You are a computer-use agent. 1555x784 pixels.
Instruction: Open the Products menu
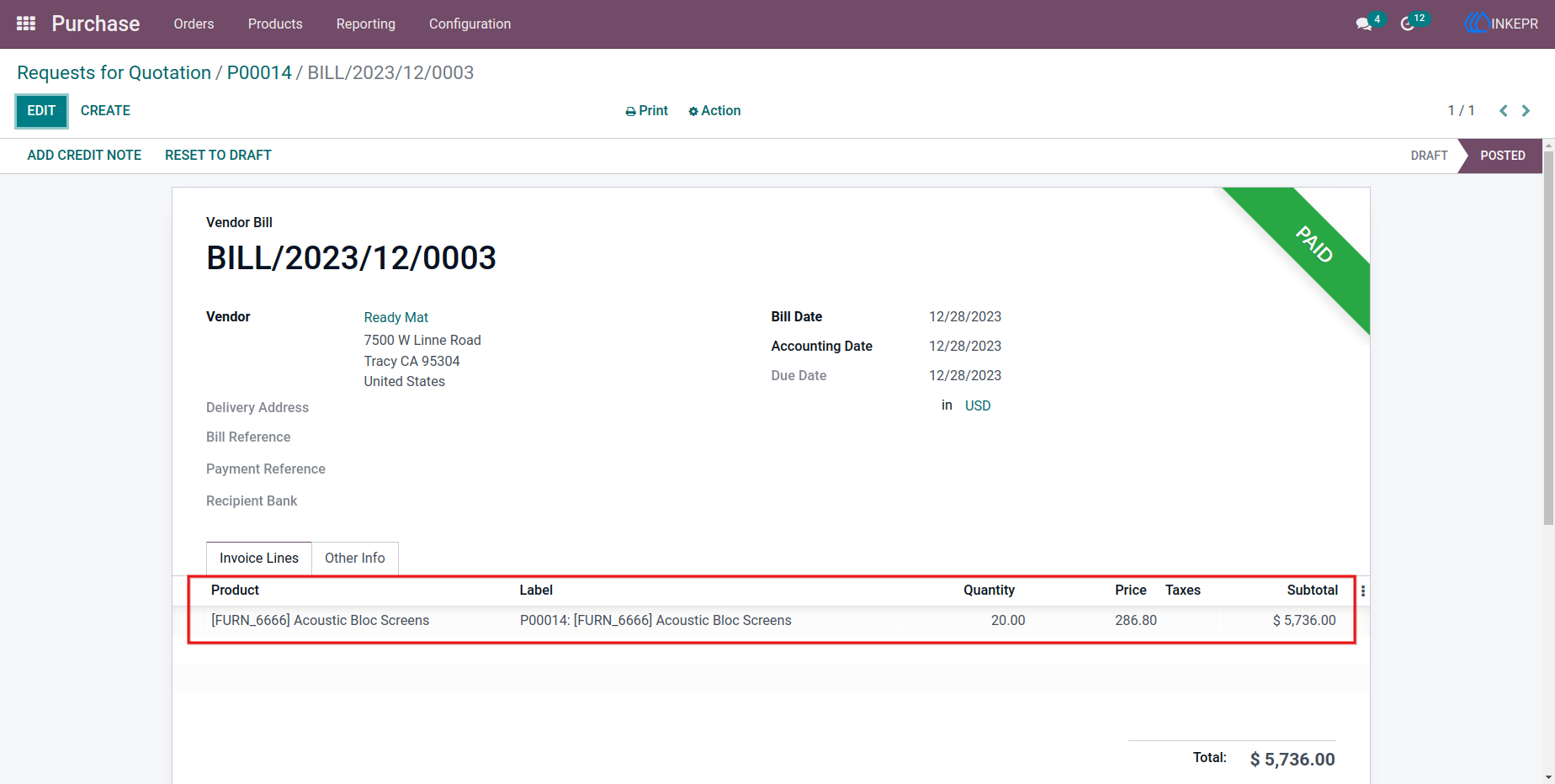(x=275, y=24)
